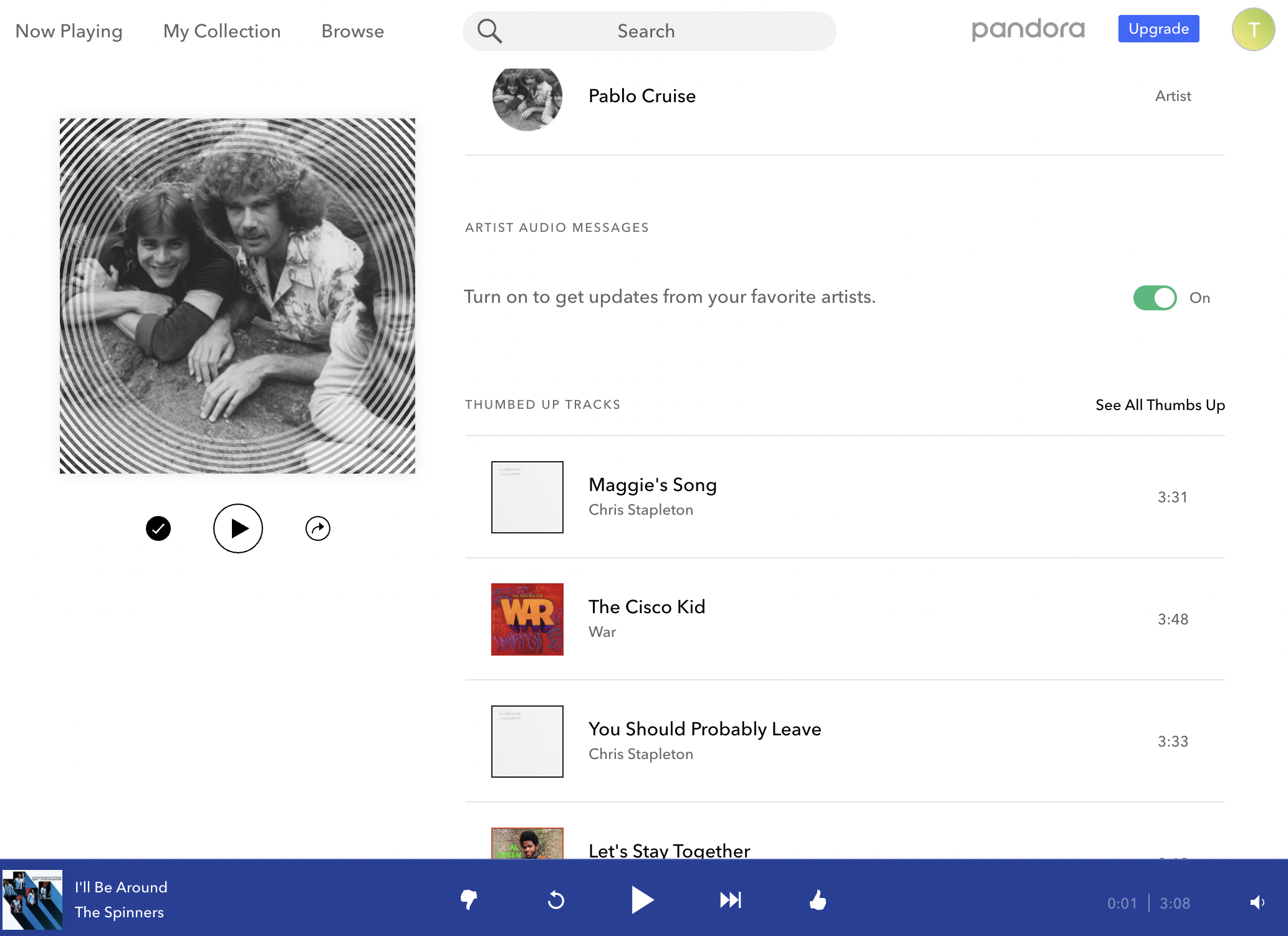Click the thumbs up icon in playback bar
This screenshot has height=936, width=1288.
point(818,899)
